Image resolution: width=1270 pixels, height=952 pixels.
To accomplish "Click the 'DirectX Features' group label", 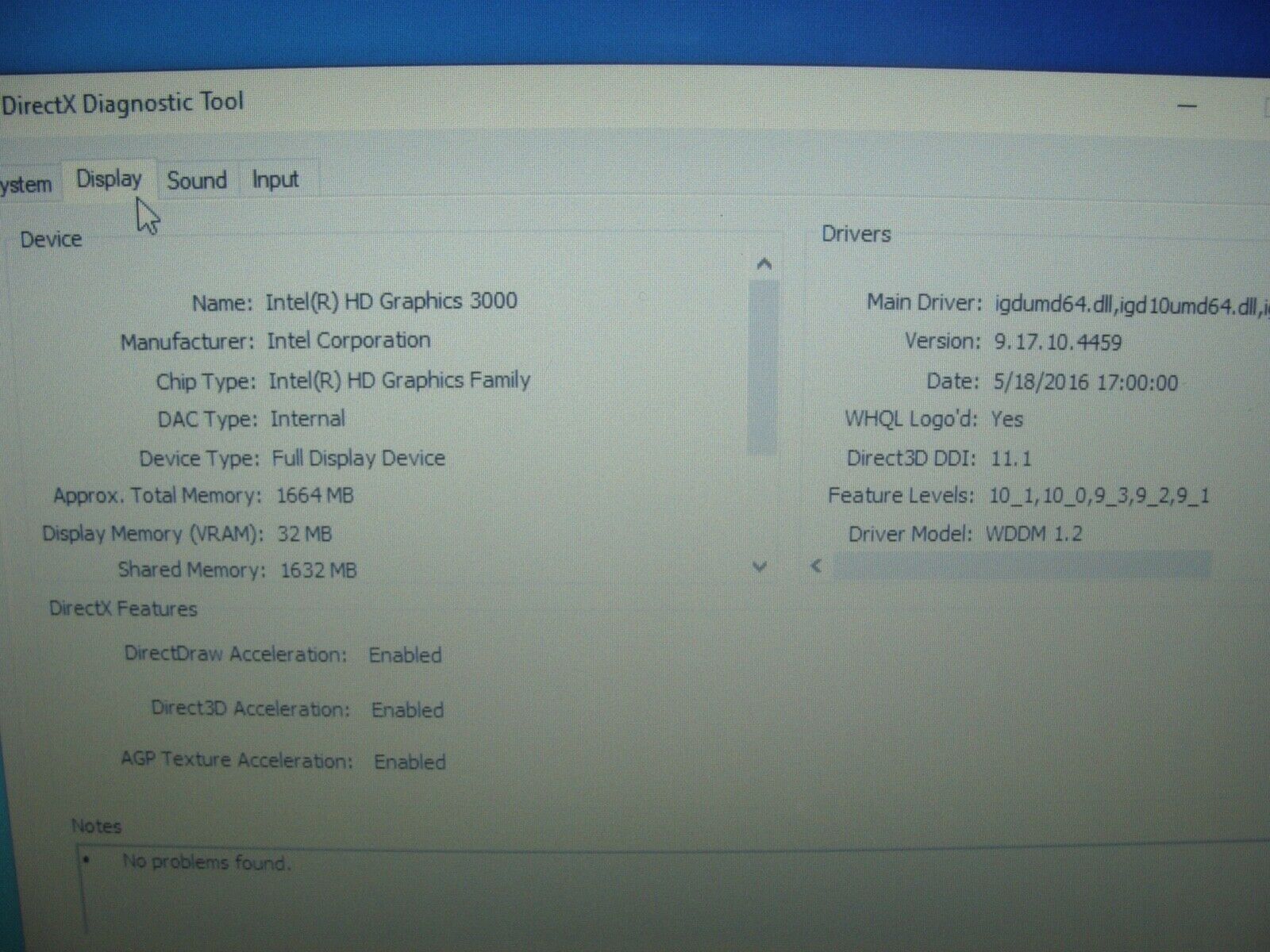I will [123, 609].
